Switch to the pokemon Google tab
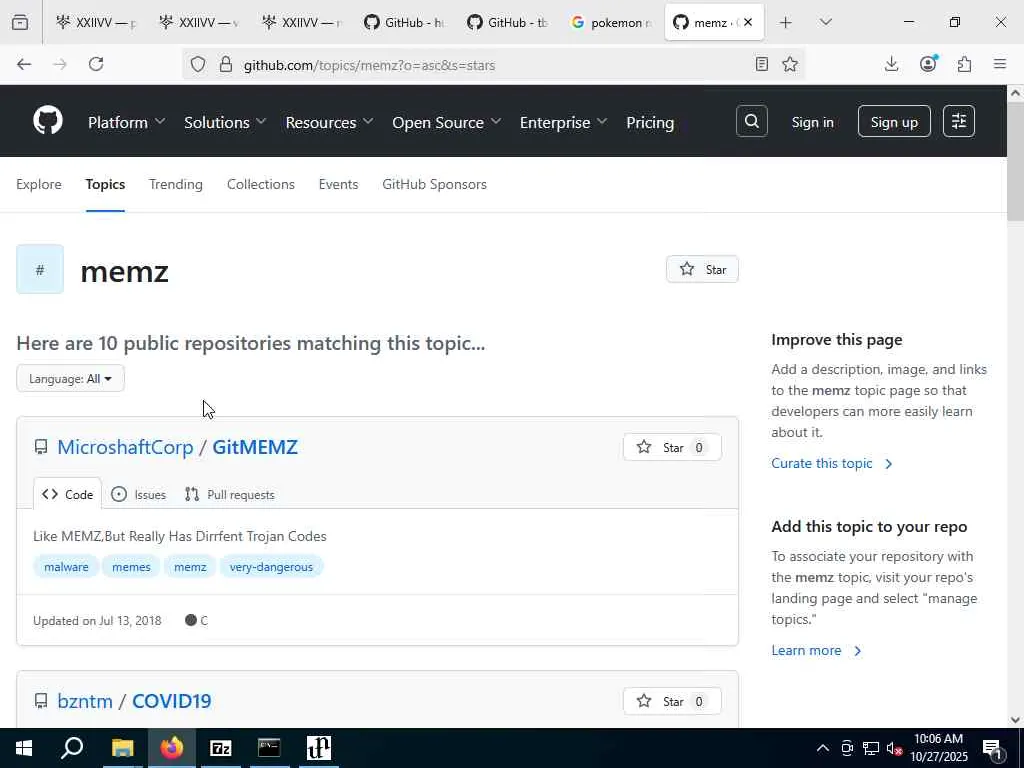Viewport: 1024px width, 768px height. point(612,22)
